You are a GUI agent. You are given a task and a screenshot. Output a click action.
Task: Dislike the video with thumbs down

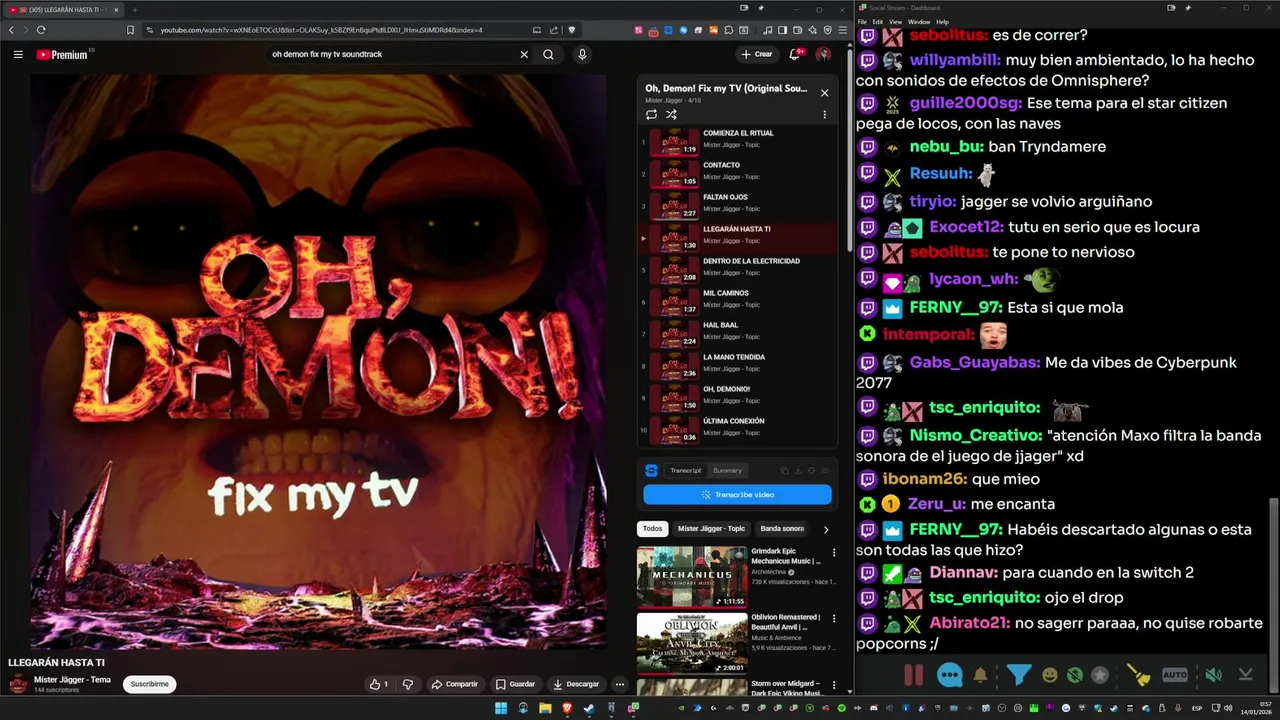[x=408, y=684]
